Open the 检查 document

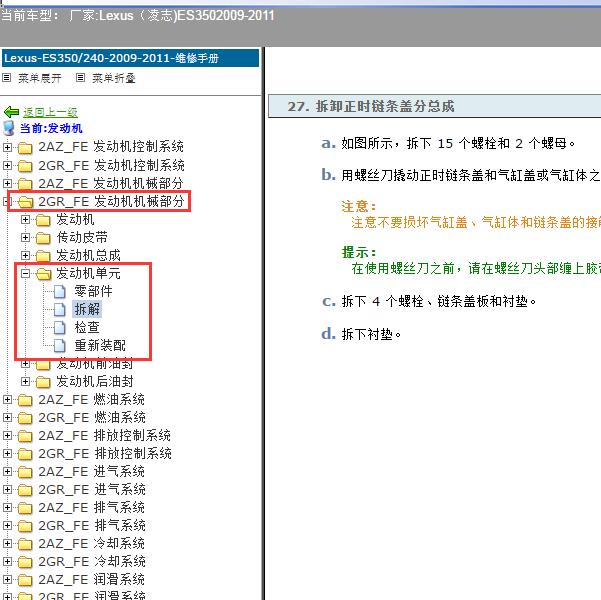tap(87, 327)
